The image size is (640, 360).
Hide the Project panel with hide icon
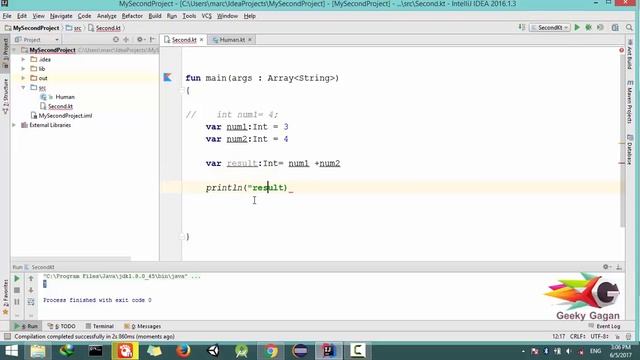(152, 40)
